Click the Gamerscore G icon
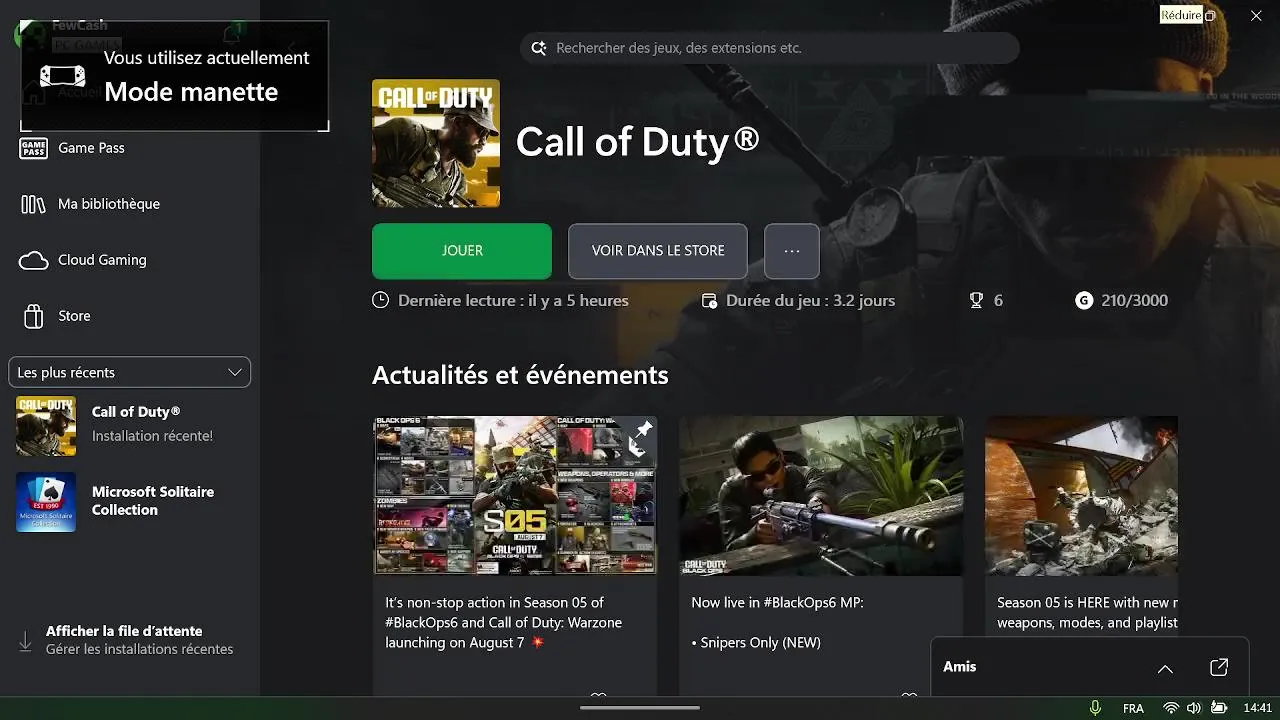Viewport: 1280px width, 720px height. [x=1084, y=300]
